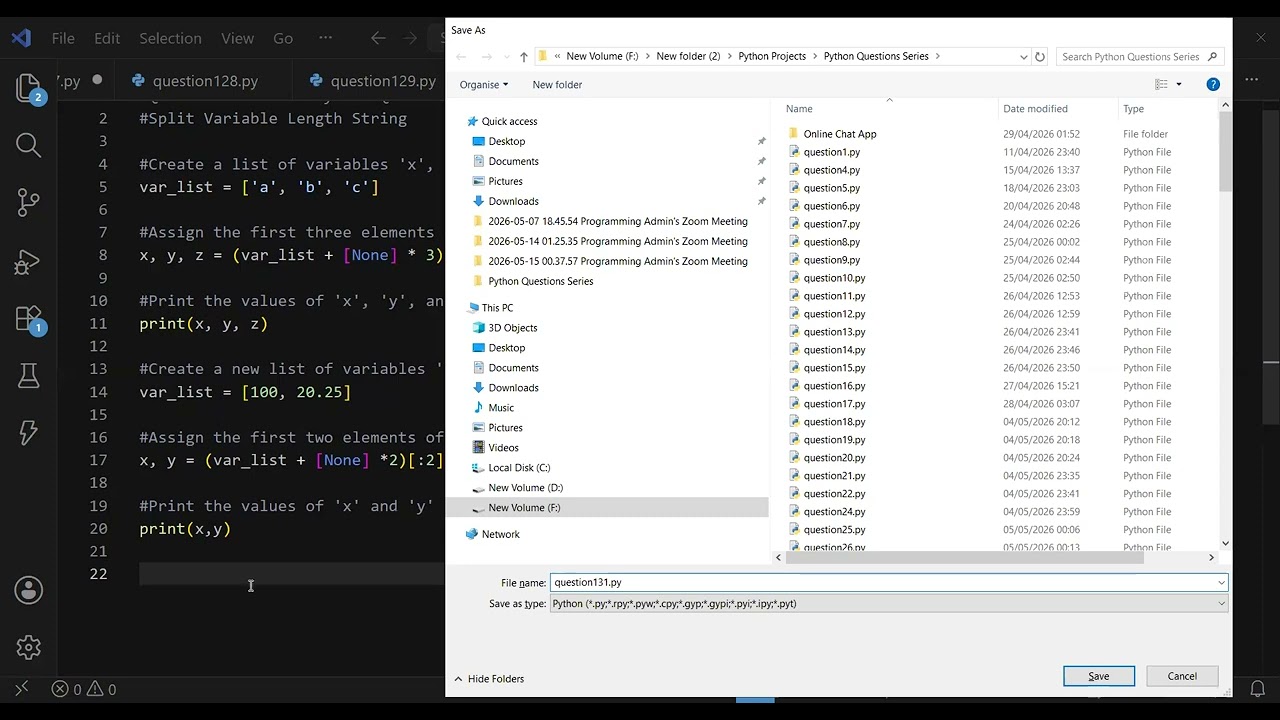Viewport: 1280px width, 720px height.
Task: Click the notifications bell in status bar
Action: pyautogui.click(x=1258, y=689)
